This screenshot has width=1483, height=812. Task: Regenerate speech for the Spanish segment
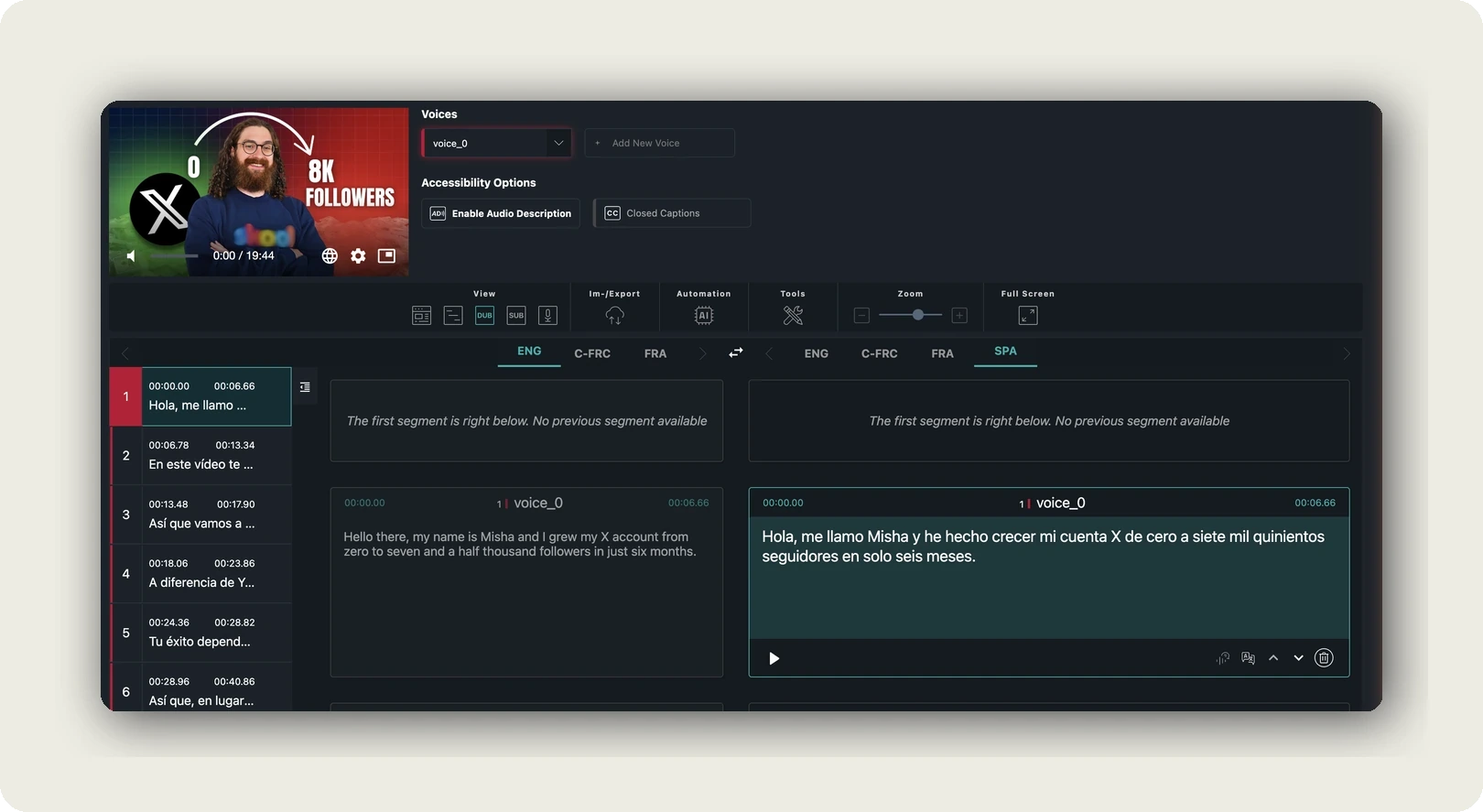1222,658
